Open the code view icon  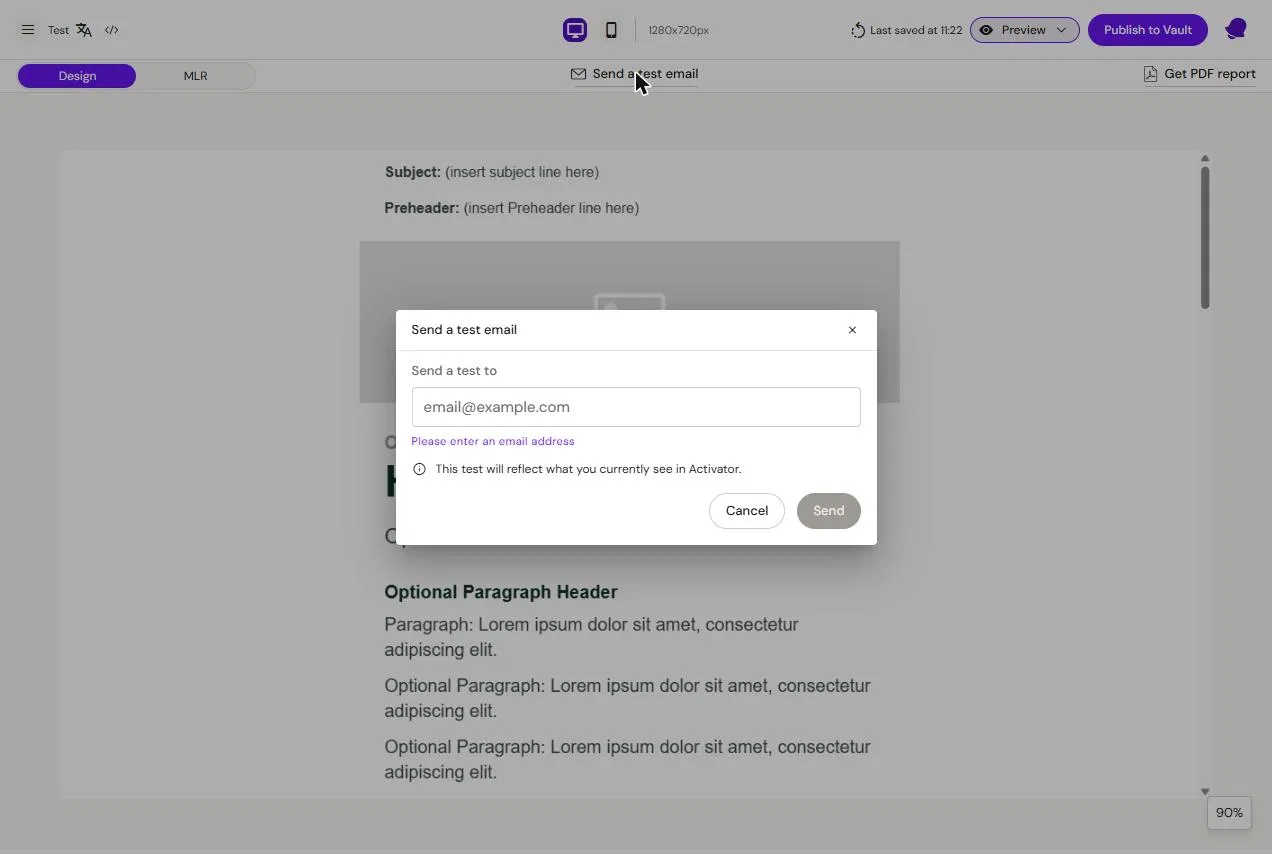pos(112,30)
